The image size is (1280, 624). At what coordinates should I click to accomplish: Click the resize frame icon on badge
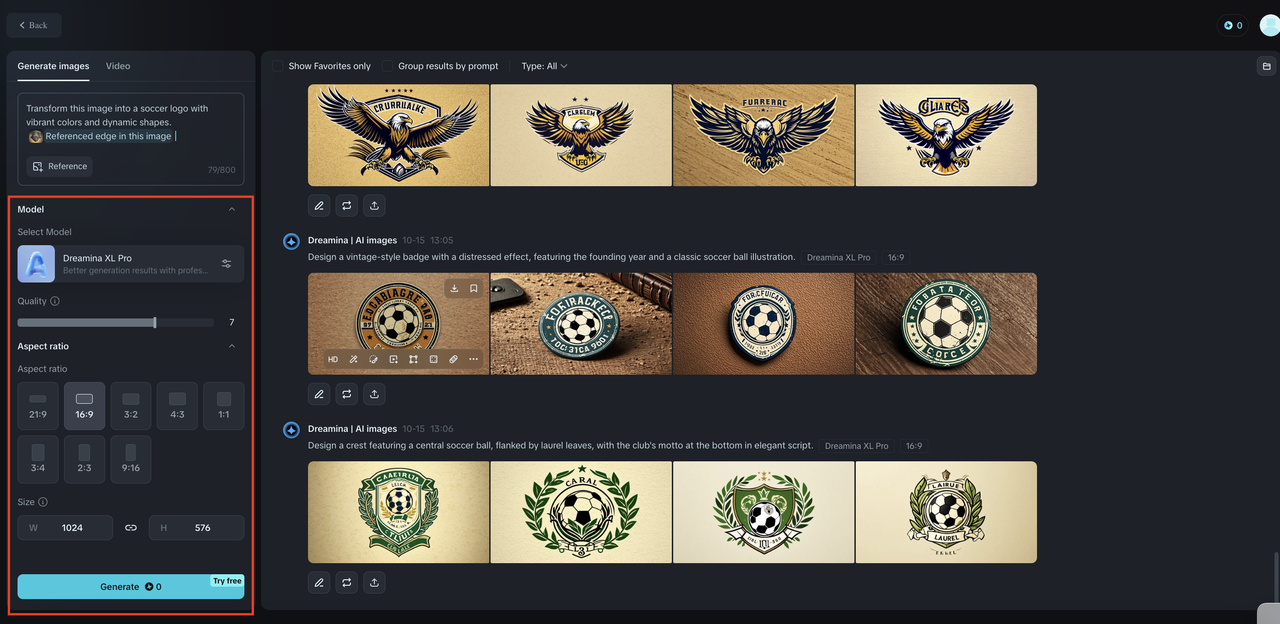(x=433, y=359)
